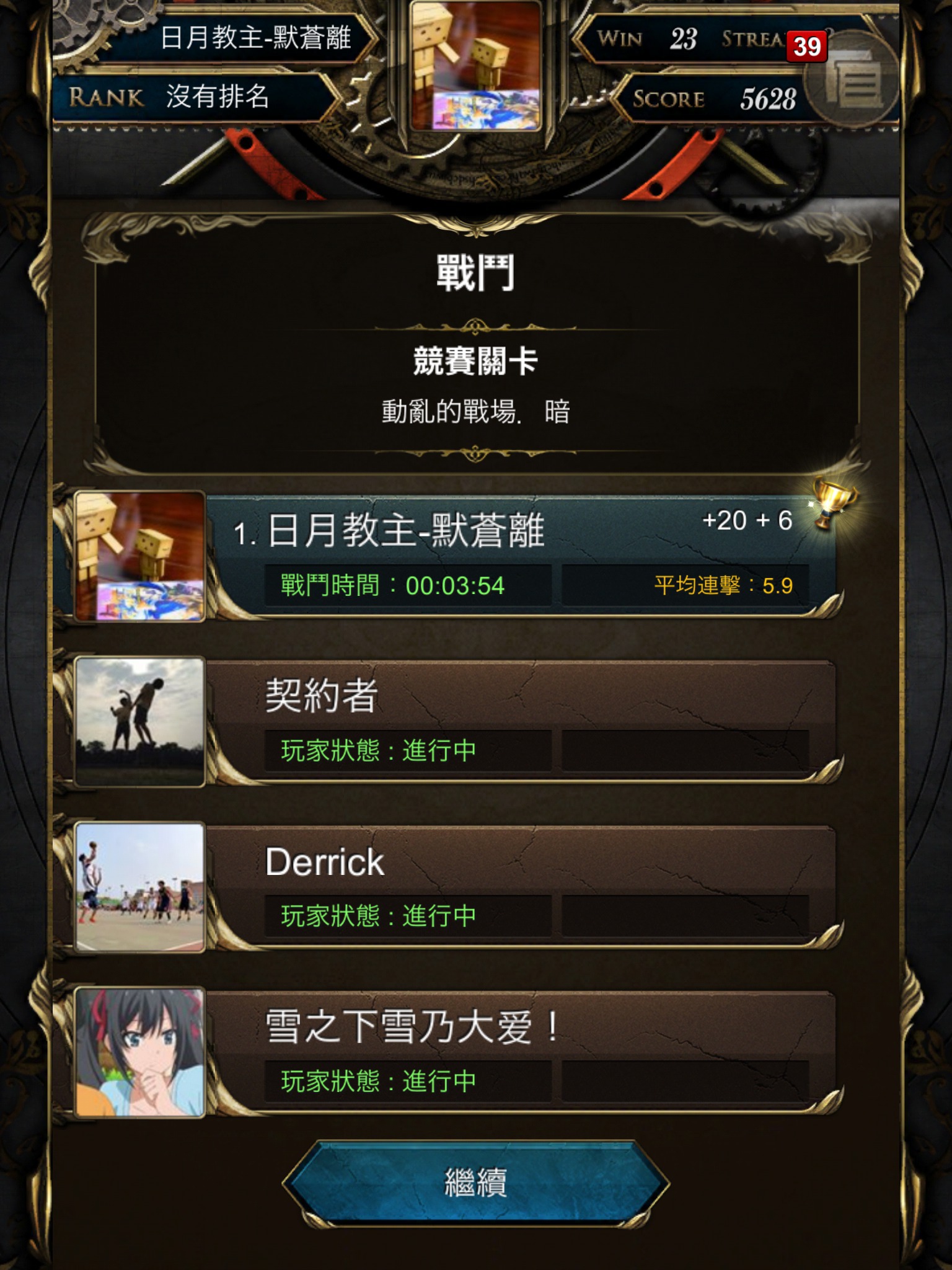Open Derrick's basketball avatar
The height and width of the screenshot is (1270, 952).
click(139, 887)
